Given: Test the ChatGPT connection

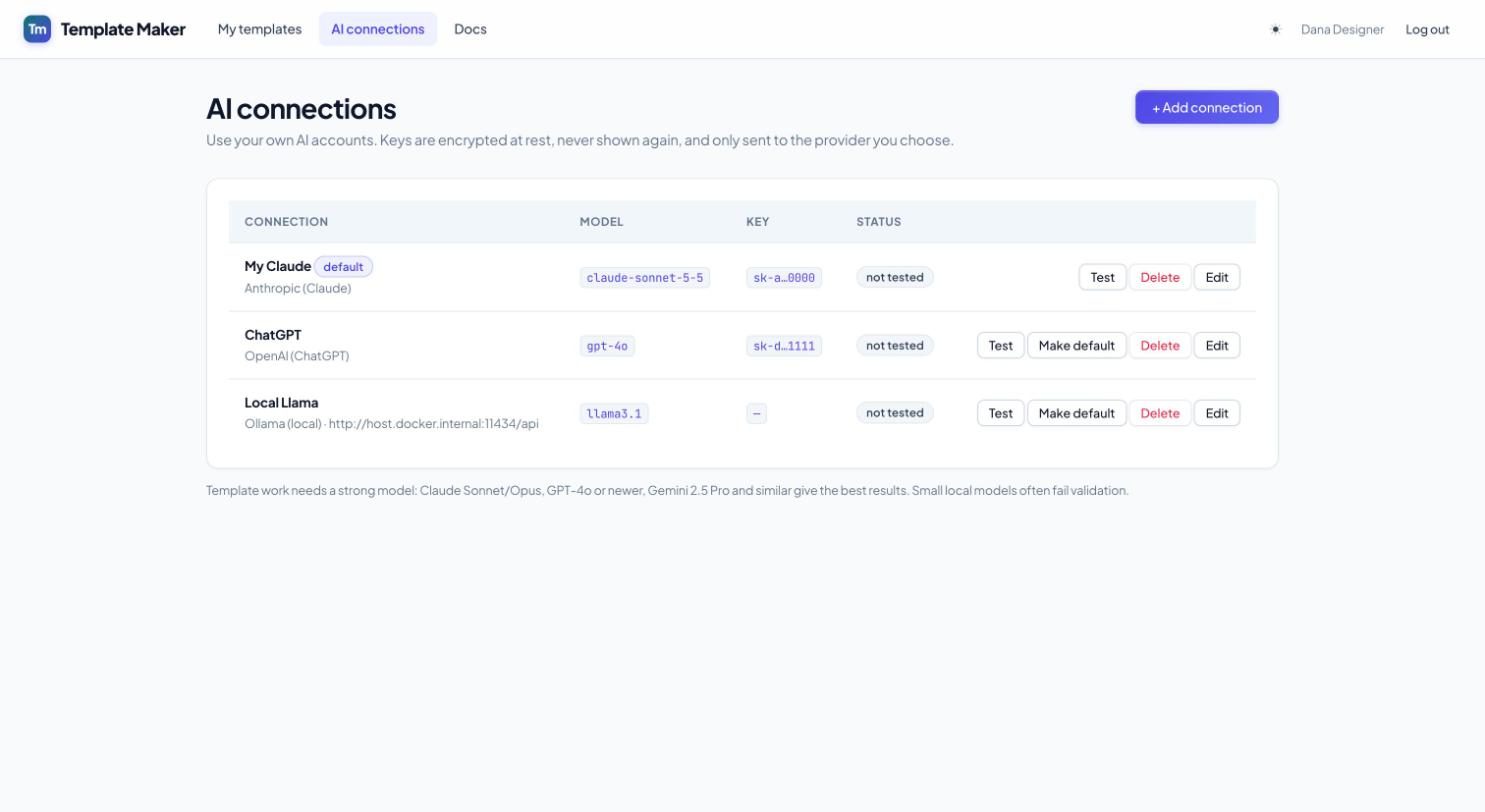Looking at the screenshot, I should point(1001,345).
